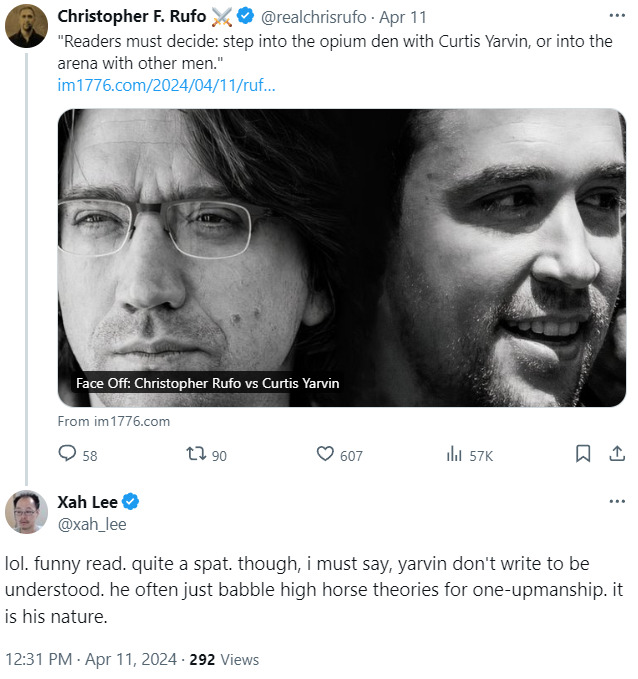The image size is (638, 679).
Task: Click Xah Lee's profile avatar
Action: click(x=26, y=512)
